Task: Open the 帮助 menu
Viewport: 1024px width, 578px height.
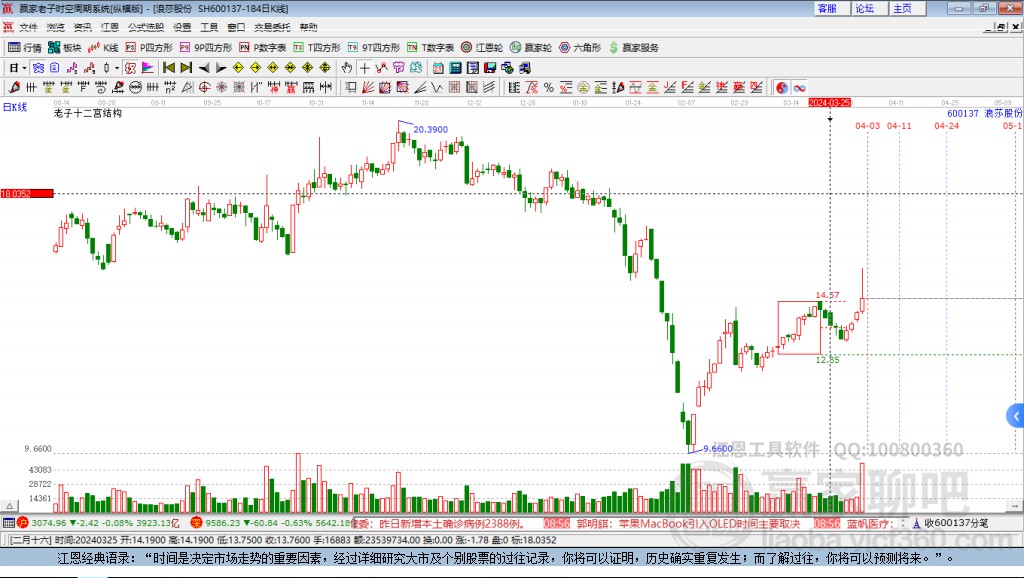Action: (308, 27)
